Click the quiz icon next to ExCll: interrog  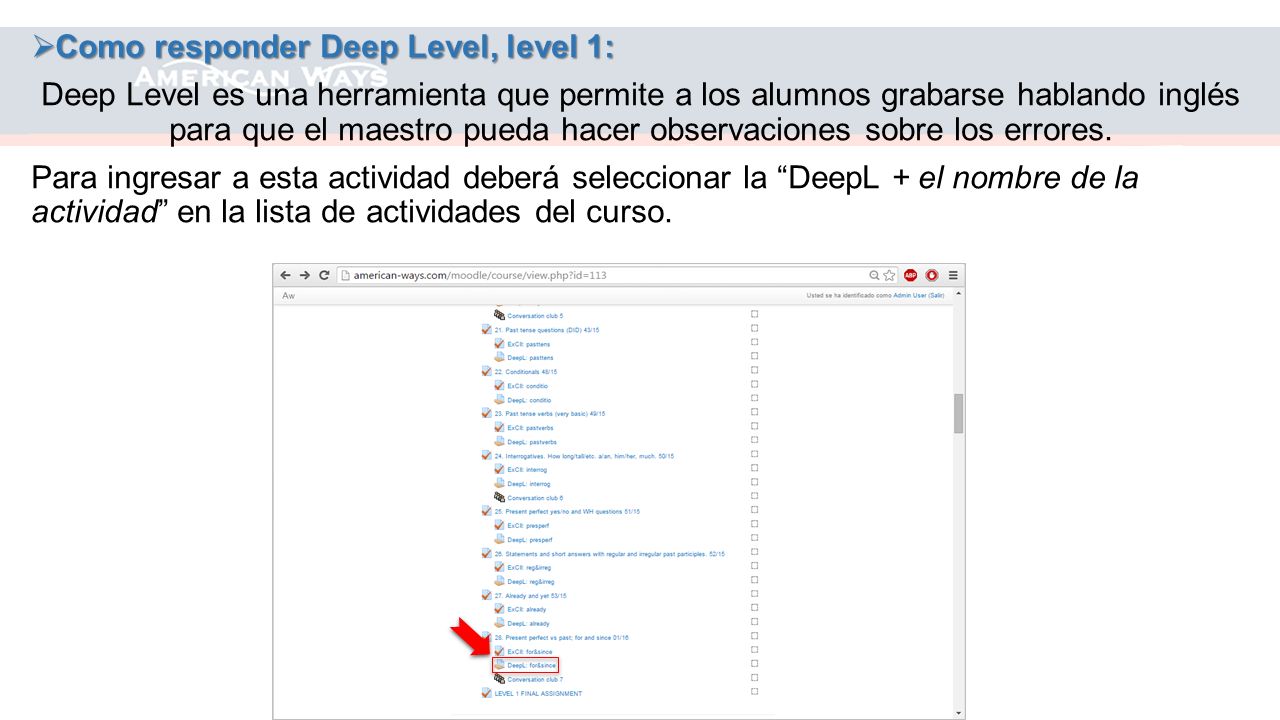(x=499, y=469)
